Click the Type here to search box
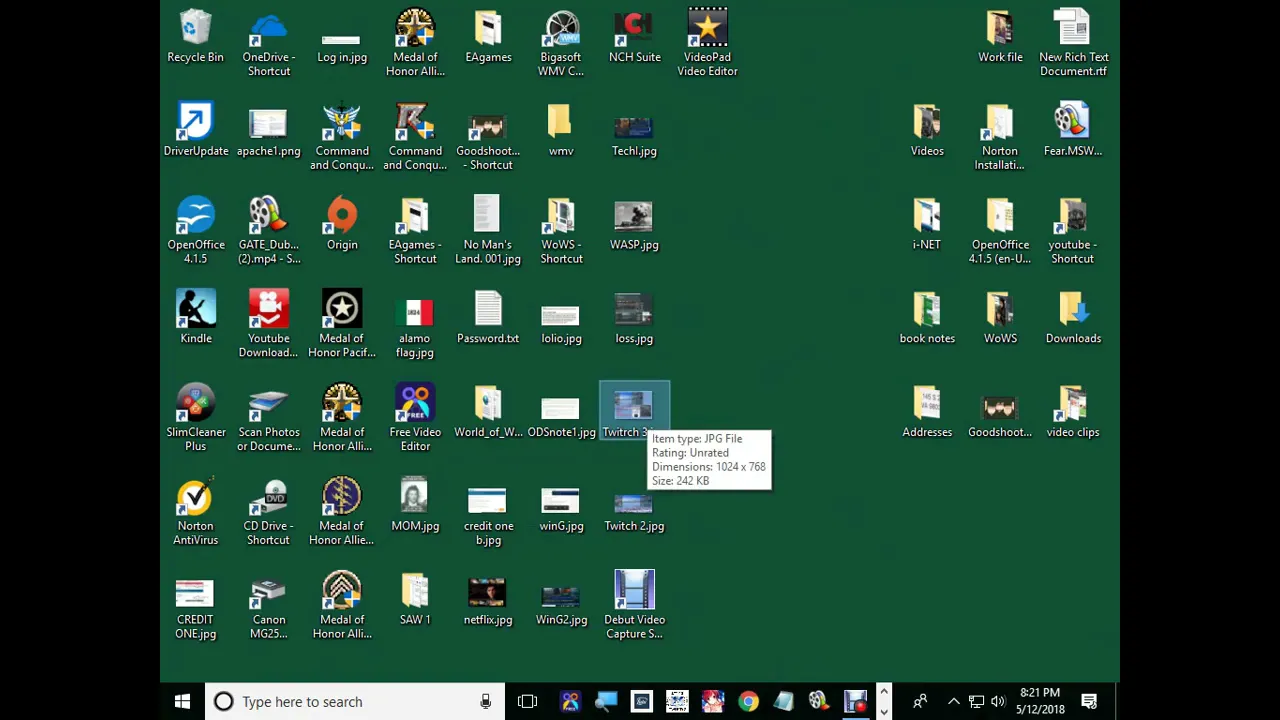1280x720 pixels. (354, 702)
